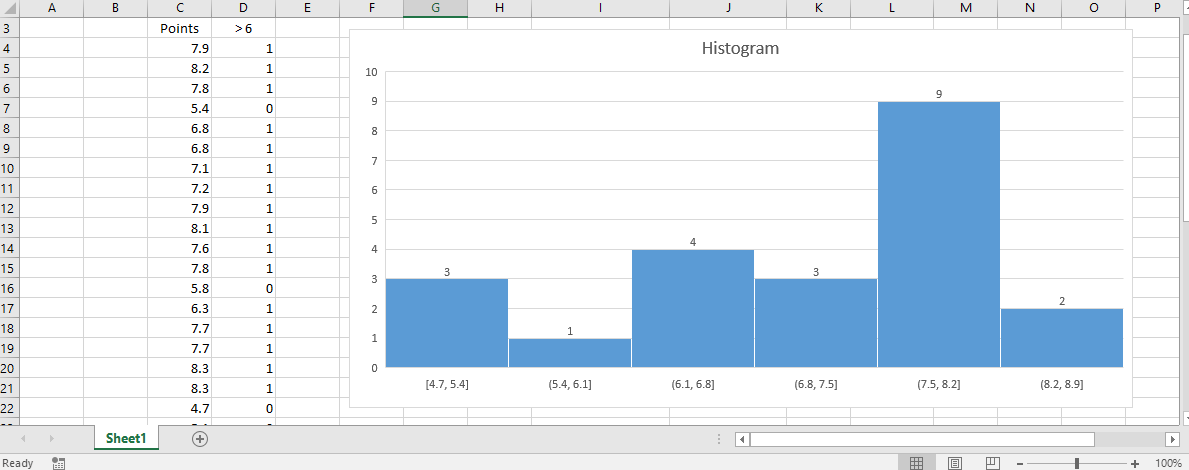Click the zoom in plus button
The height and width of the screenshot is (470, 1189).
[x=1135, y=463]
